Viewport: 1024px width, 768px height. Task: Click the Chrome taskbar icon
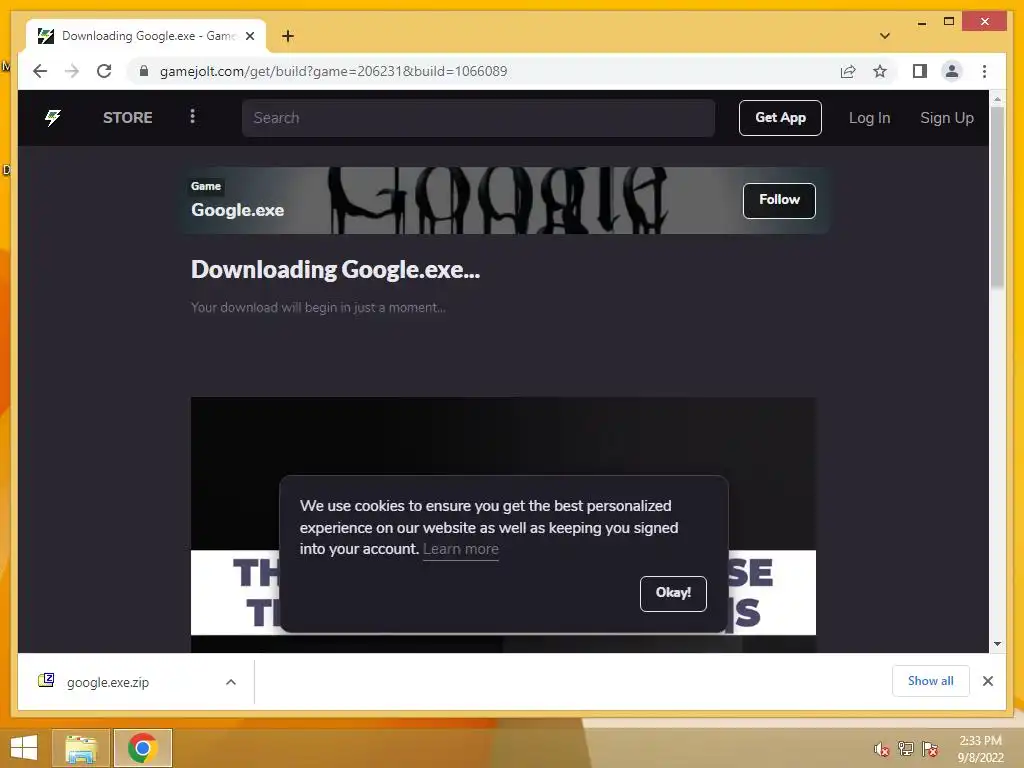[x=142, y=748]
